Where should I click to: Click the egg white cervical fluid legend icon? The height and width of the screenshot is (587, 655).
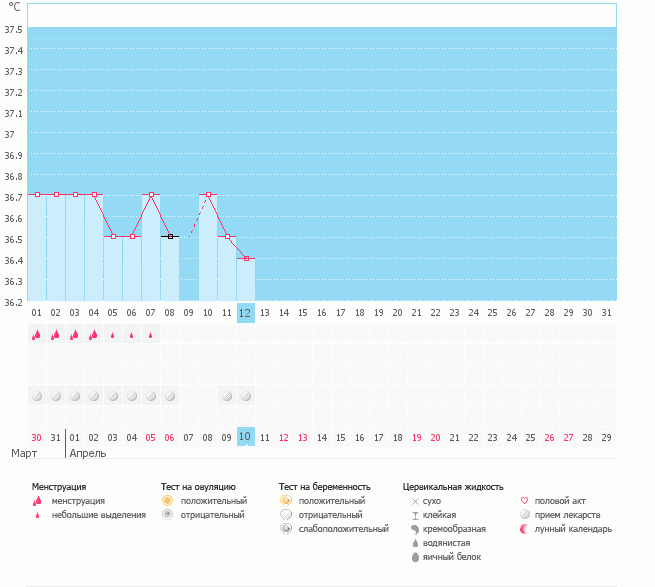(415, 556)
